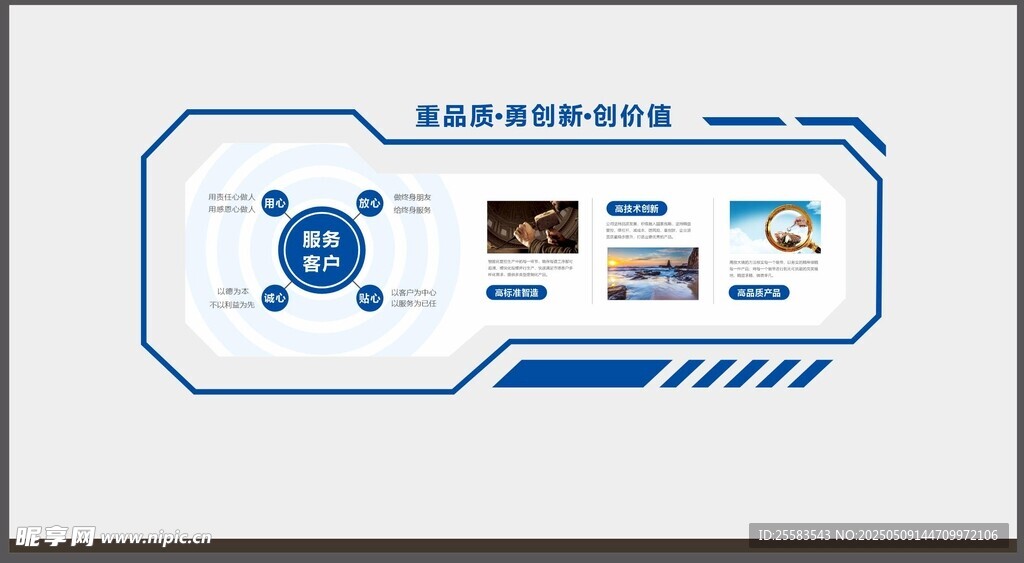Click the 用责任心做人 text line

click(231, 197)
